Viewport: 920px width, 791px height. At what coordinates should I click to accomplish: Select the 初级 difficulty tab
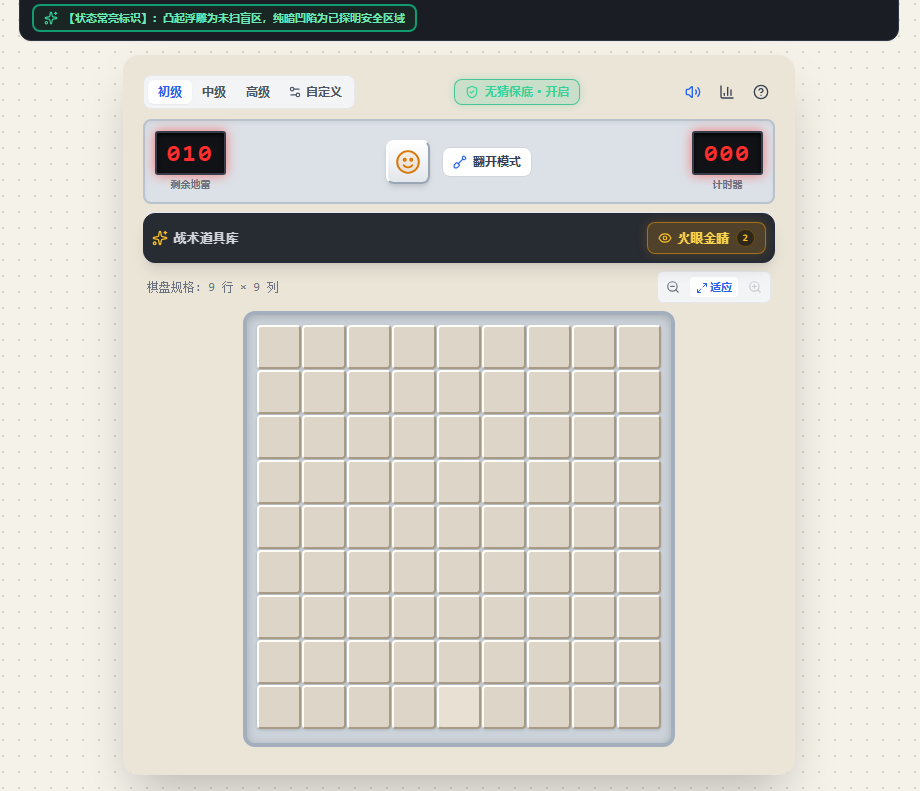click(x=170, y=92)
